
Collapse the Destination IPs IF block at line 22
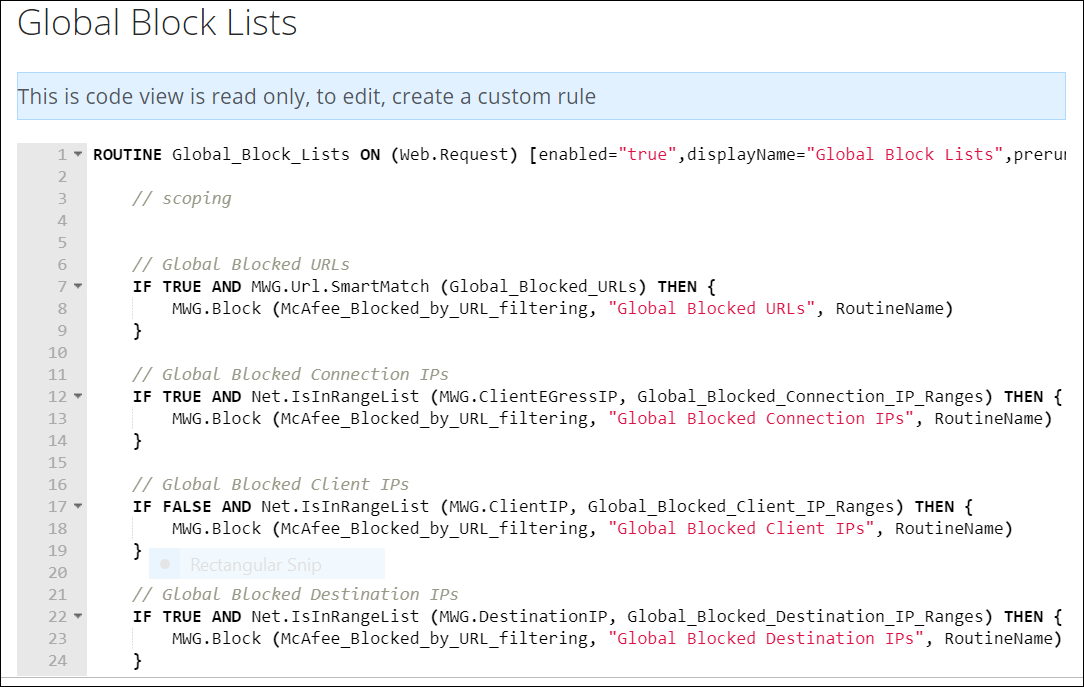pos(78,616)
